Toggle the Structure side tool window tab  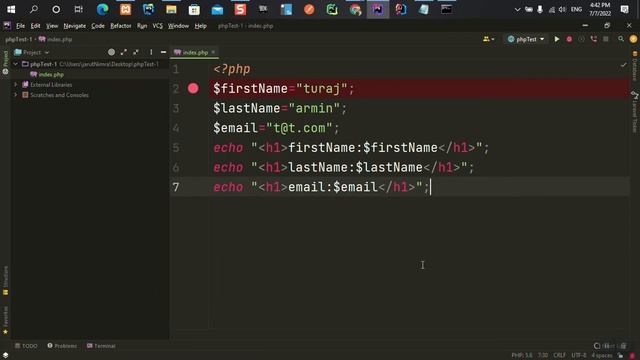[x=5, y=280]
